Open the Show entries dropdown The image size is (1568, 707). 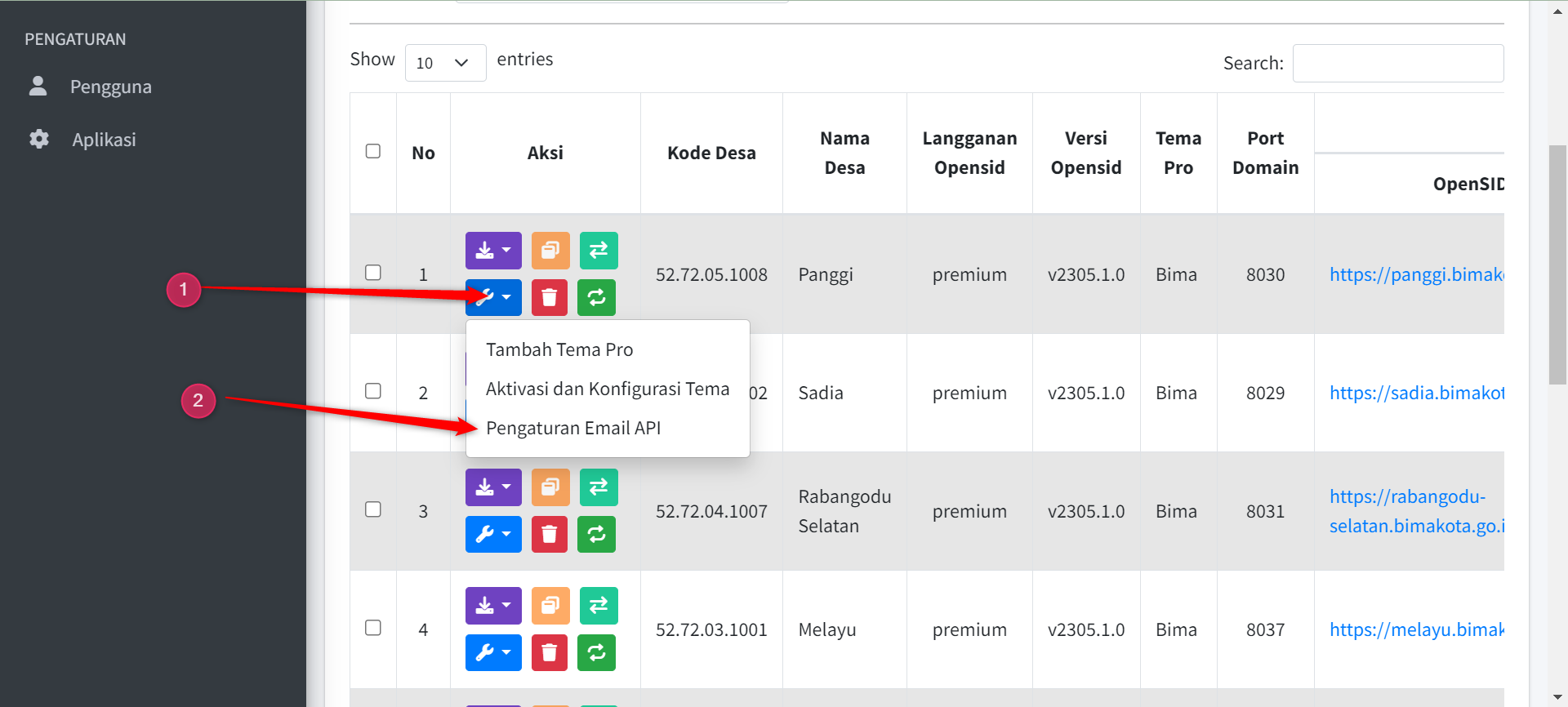pos(445,63)
